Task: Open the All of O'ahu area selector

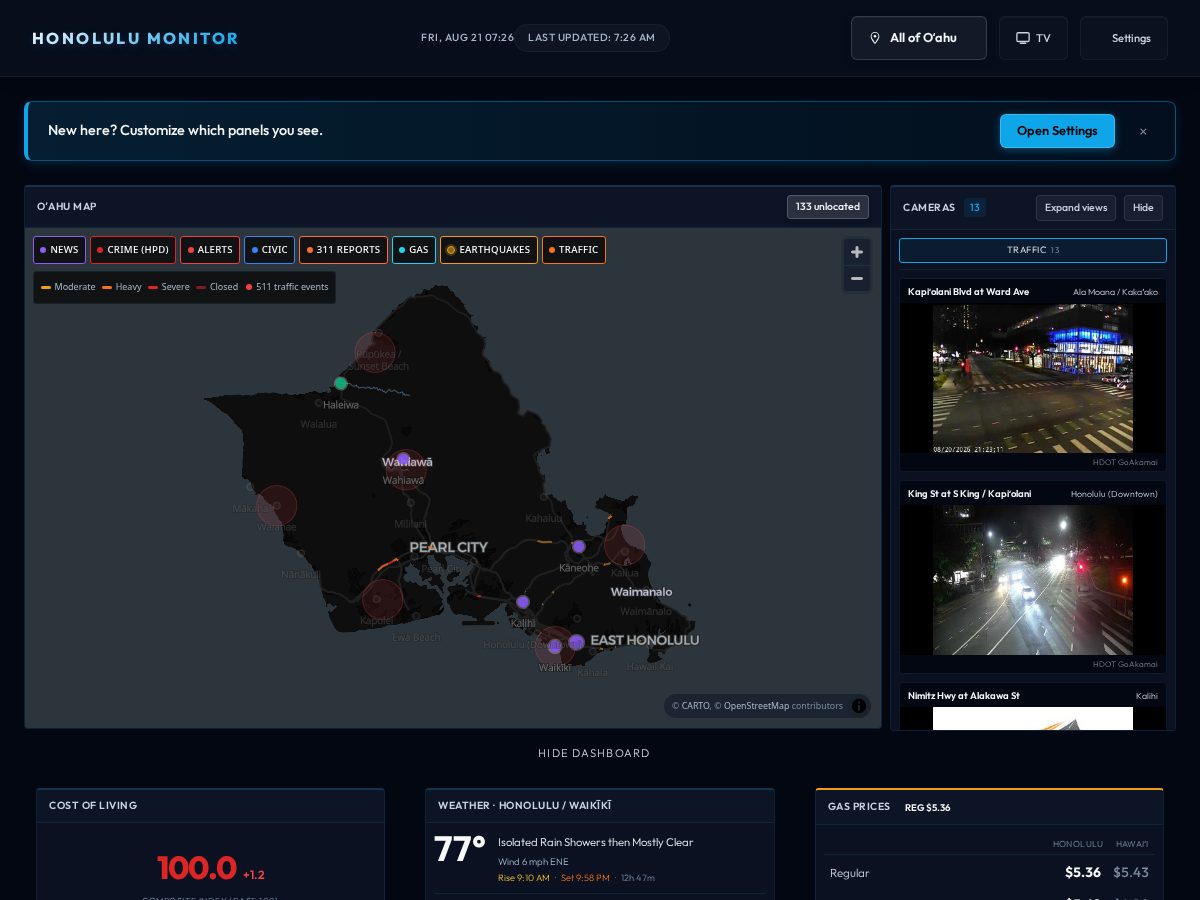Action: [x=919, y=38]
